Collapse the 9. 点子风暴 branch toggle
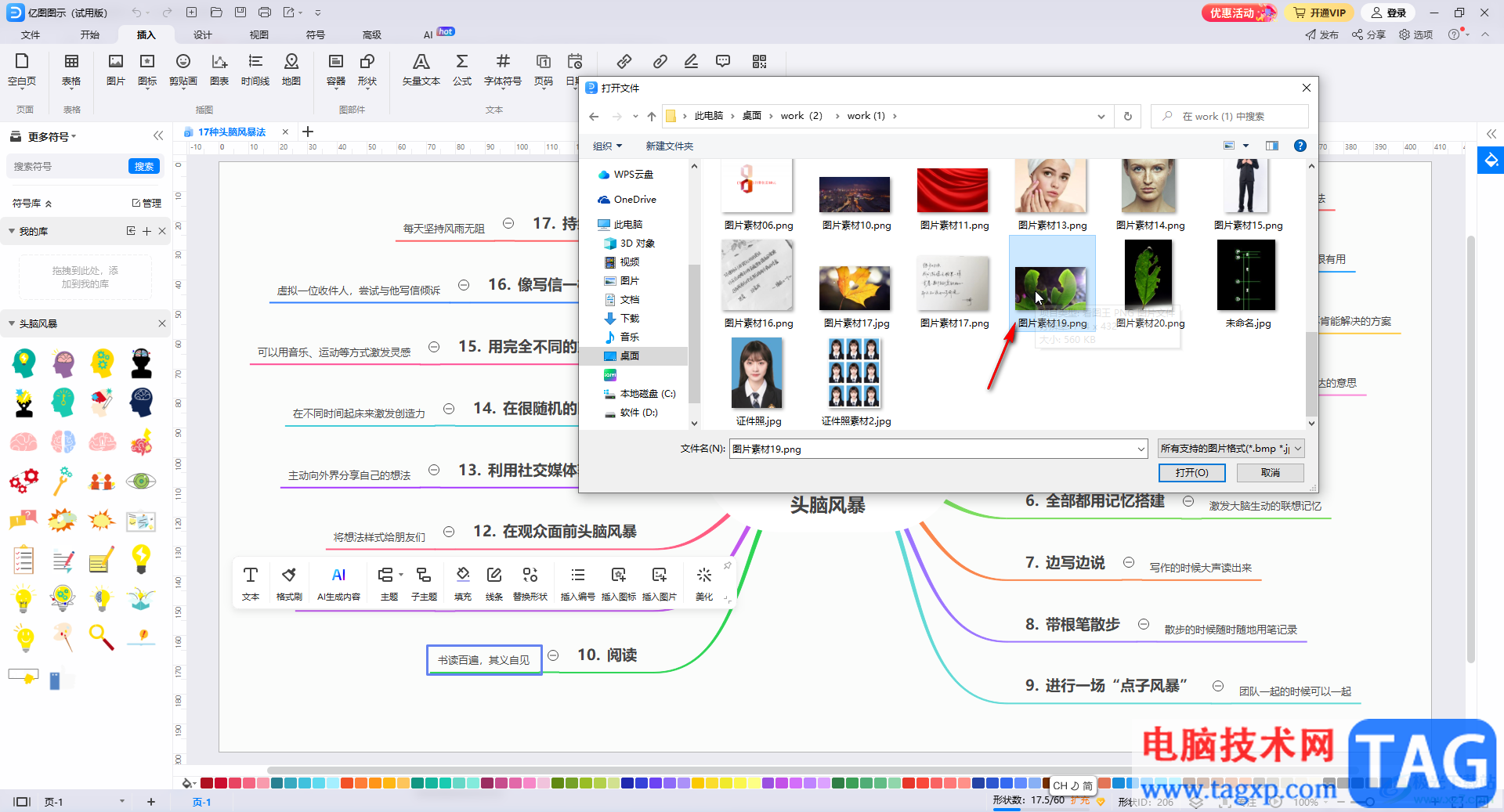1504x812 pixels. pyautogui.click(x=1218, y=686)
